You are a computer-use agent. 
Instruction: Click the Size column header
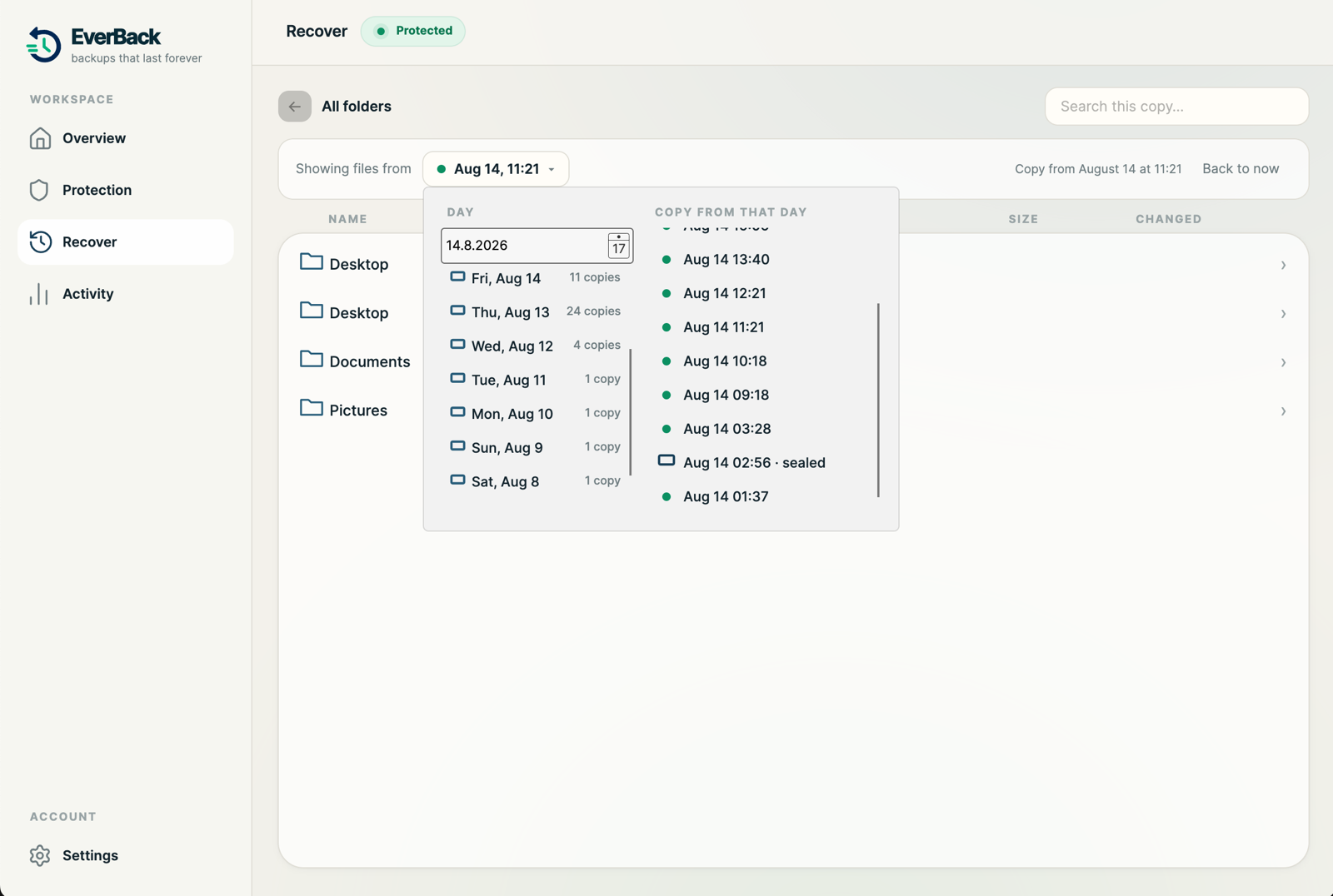pyautogui.click(x=1023, y=219)
